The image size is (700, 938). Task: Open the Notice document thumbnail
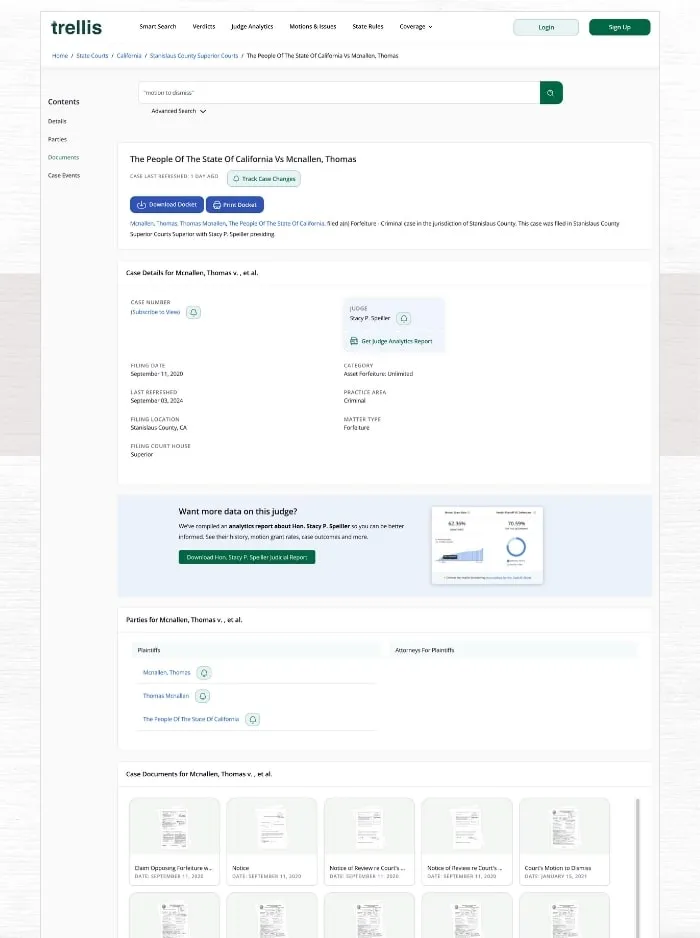272,841
